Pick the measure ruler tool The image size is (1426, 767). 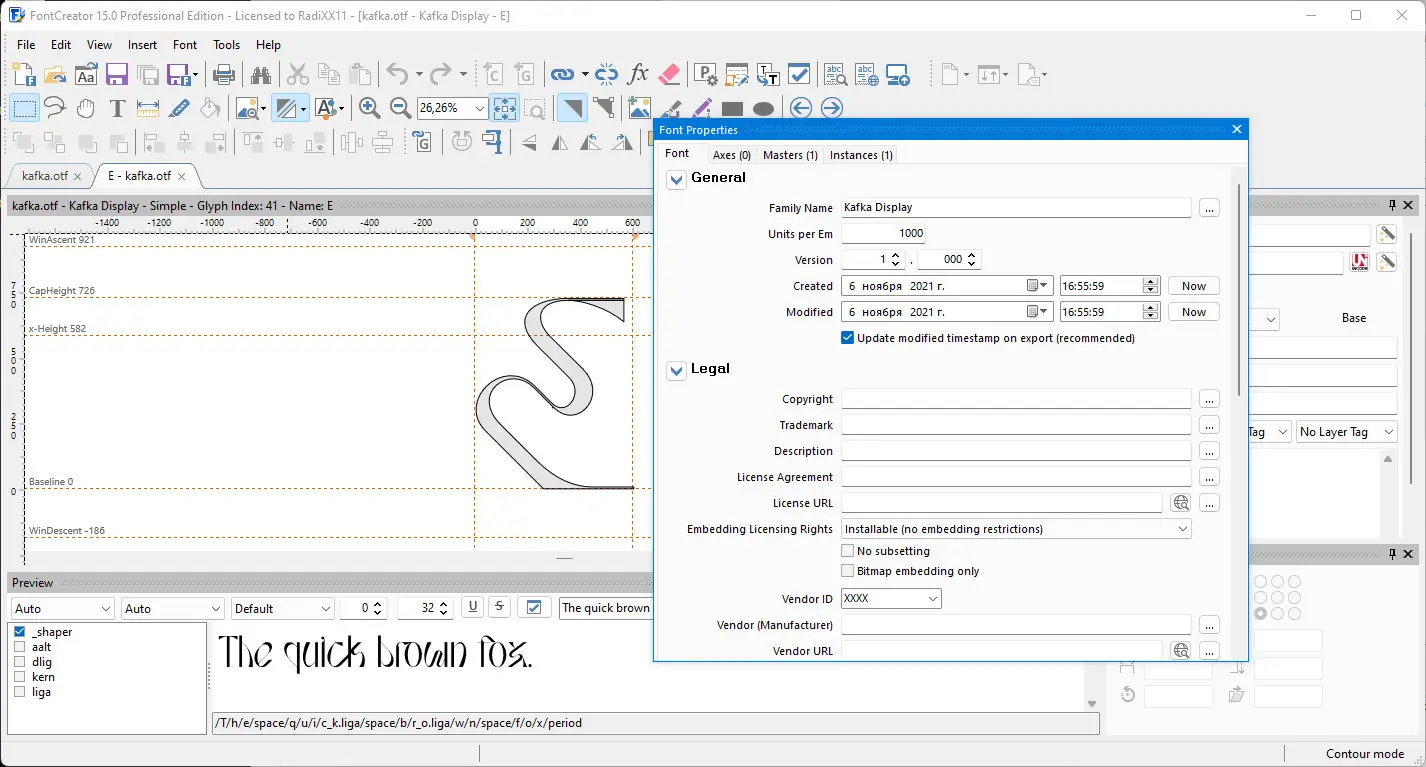coord(148,108)
